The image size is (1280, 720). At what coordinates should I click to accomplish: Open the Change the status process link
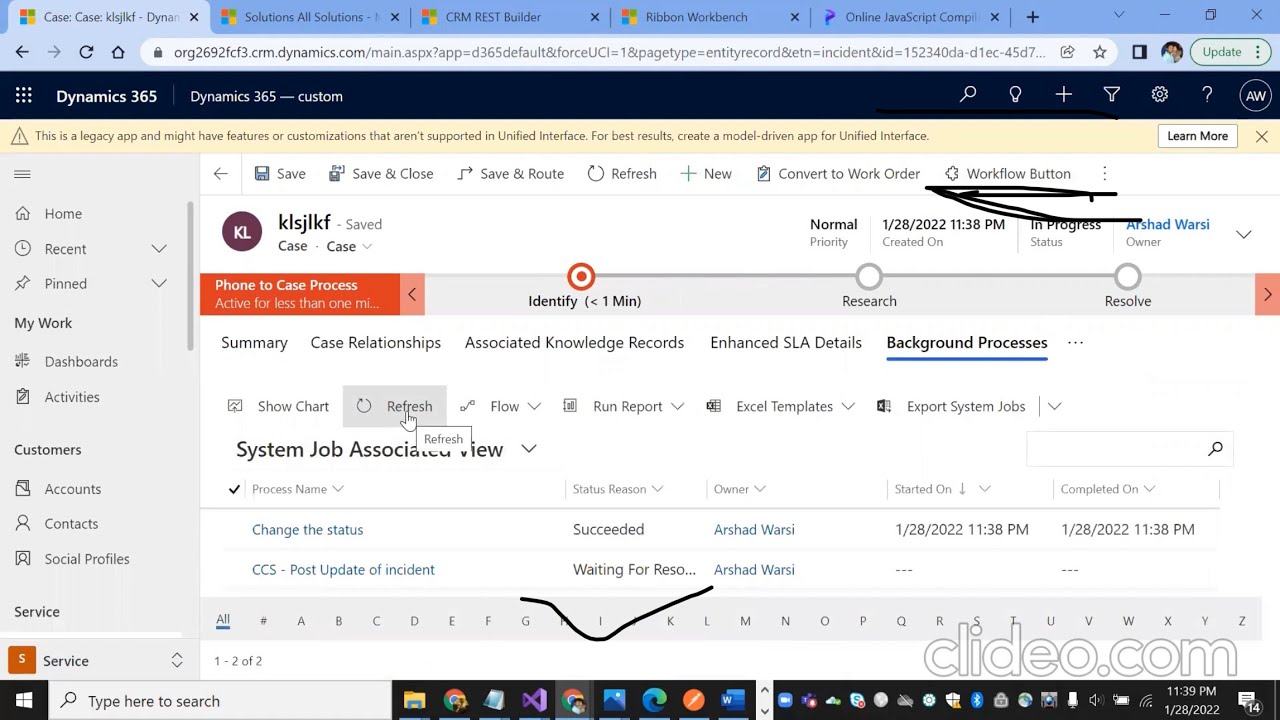tap(307, 529)
